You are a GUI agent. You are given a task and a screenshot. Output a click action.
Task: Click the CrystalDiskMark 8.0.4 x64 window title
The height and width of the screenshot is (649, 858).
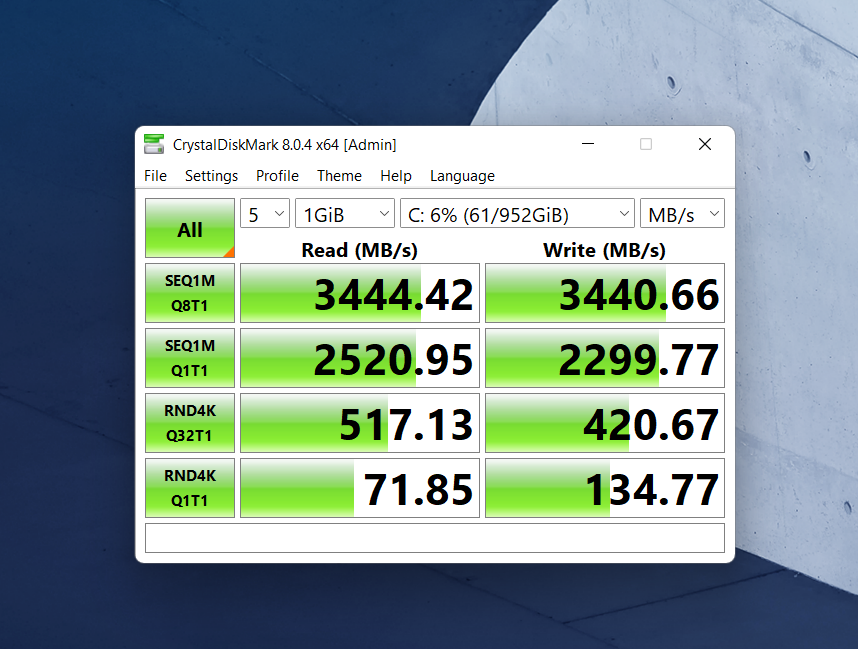(285, 144)
